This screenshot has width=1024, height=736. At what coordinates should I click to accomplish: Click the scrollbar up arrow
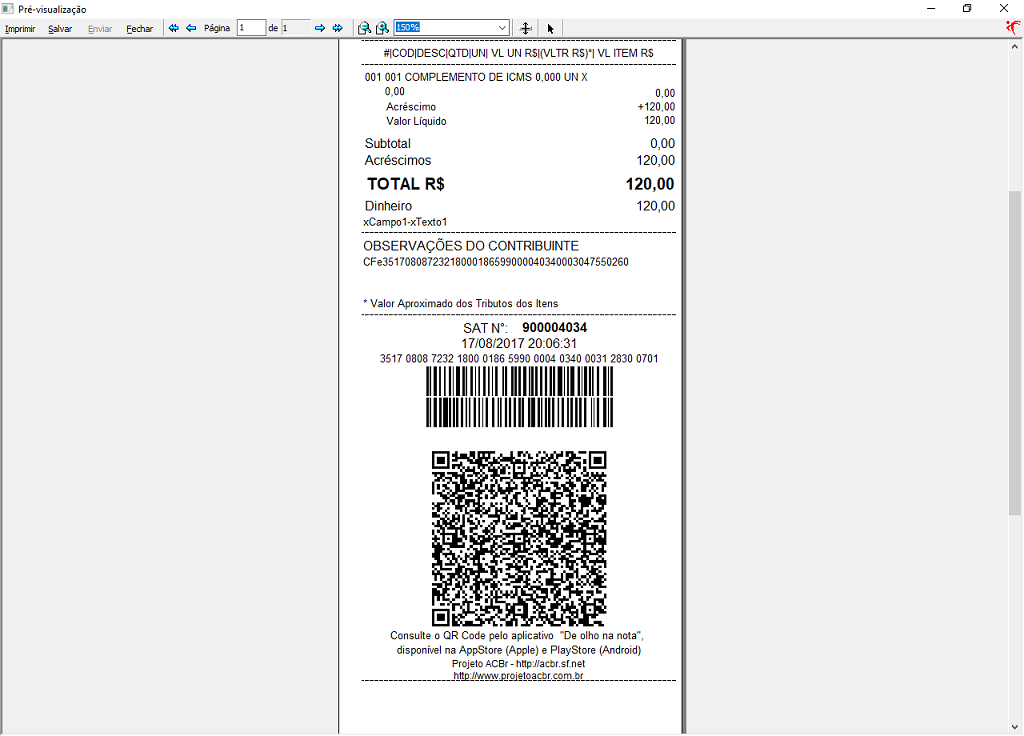[1015, 46]
